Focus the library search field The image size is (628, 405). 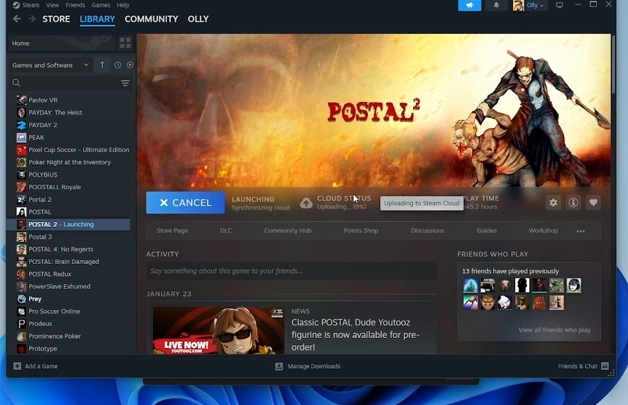pyautogui.click(x=70, y=83)
